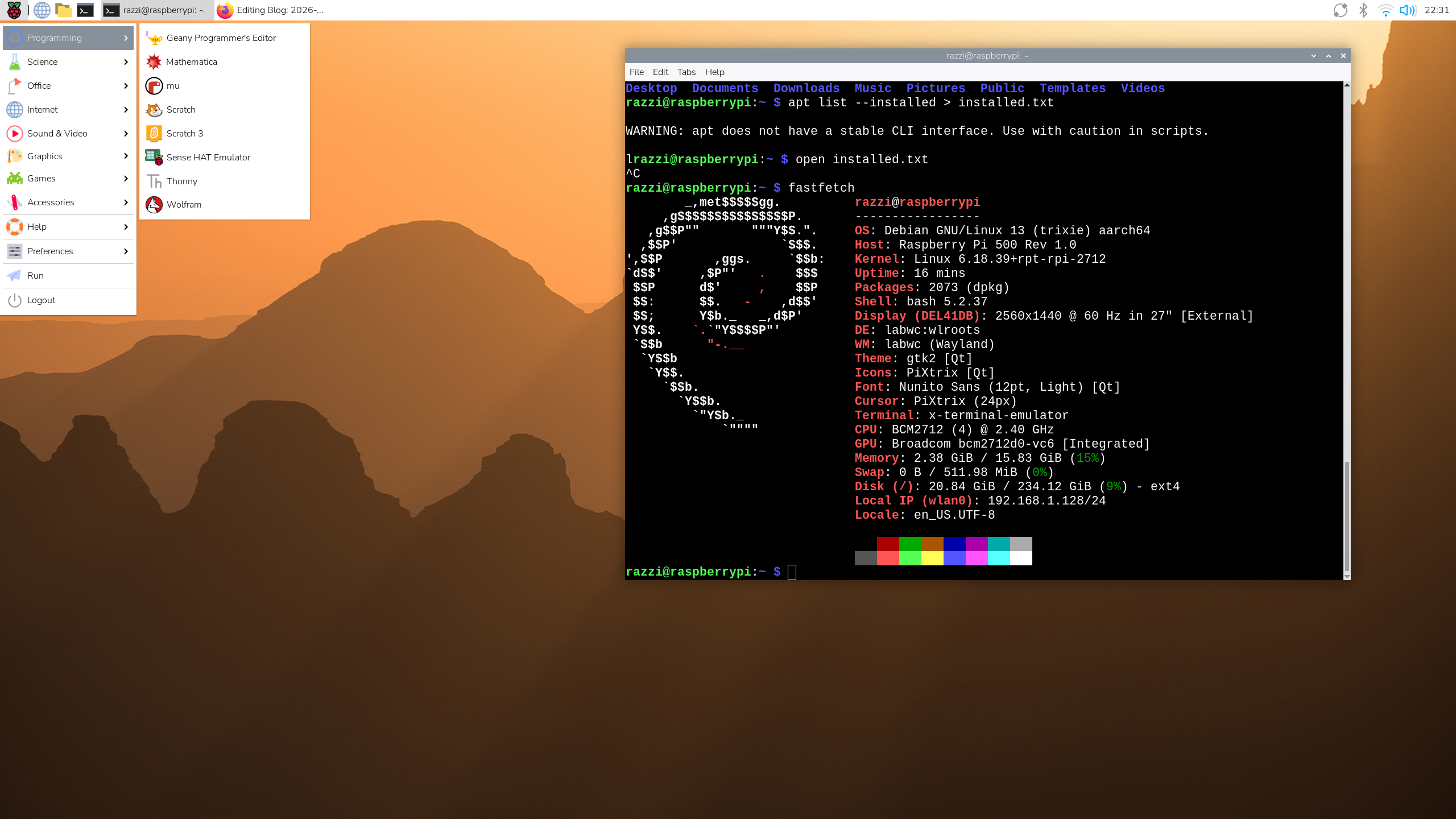Expand the Help submenu arrow
This screenshot has width=1456, height=819.
coord(126,227)
